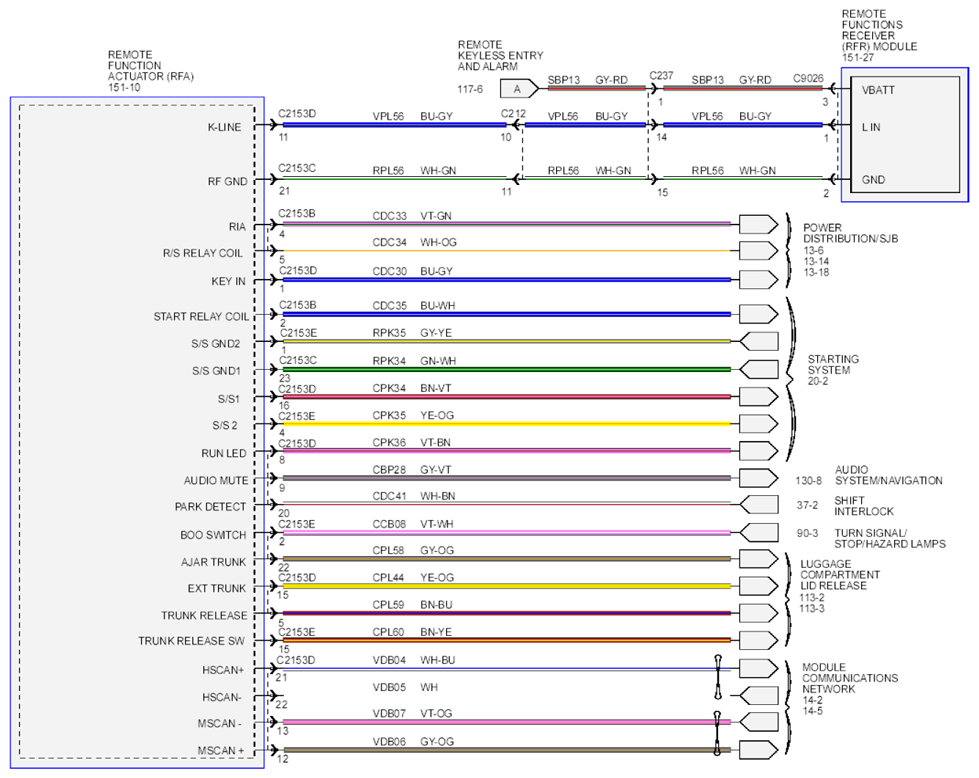Click the RIA wire destination arrow
Viewport: 979px width, 778px height.
759,224
